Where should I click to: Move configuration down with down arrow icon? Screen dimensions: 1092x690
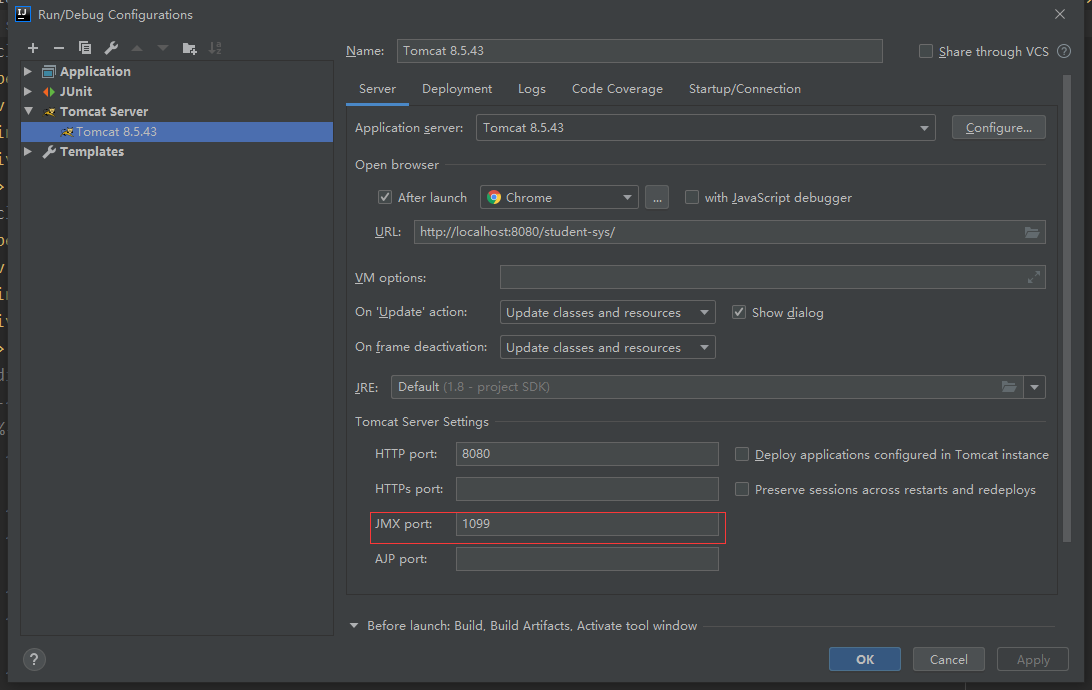(163, 48)
